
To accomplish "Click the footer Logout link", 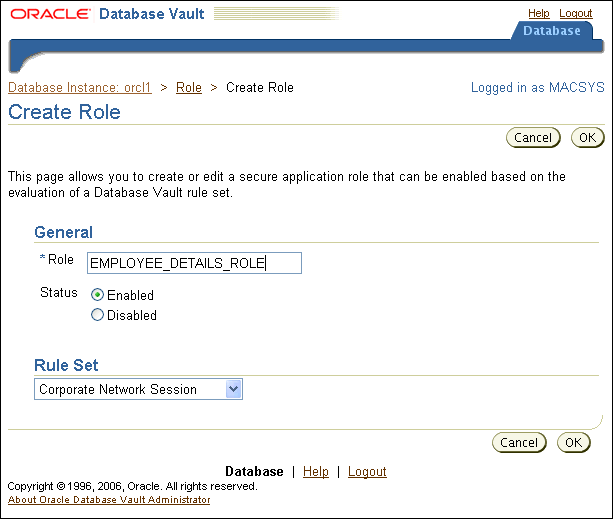I will tap(367, 471).
